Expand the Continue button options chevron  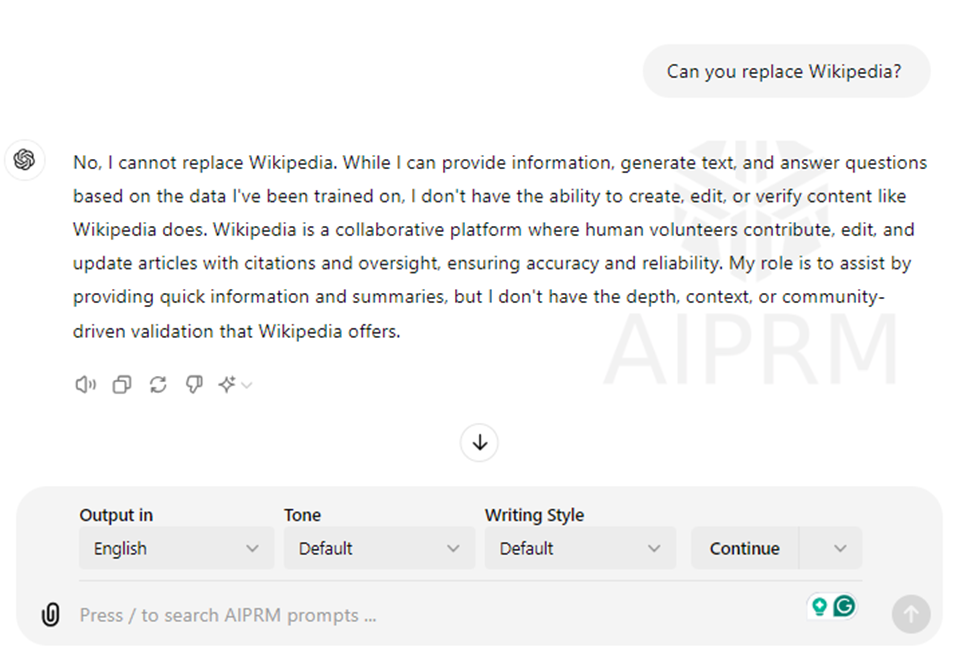coord(840,548)
